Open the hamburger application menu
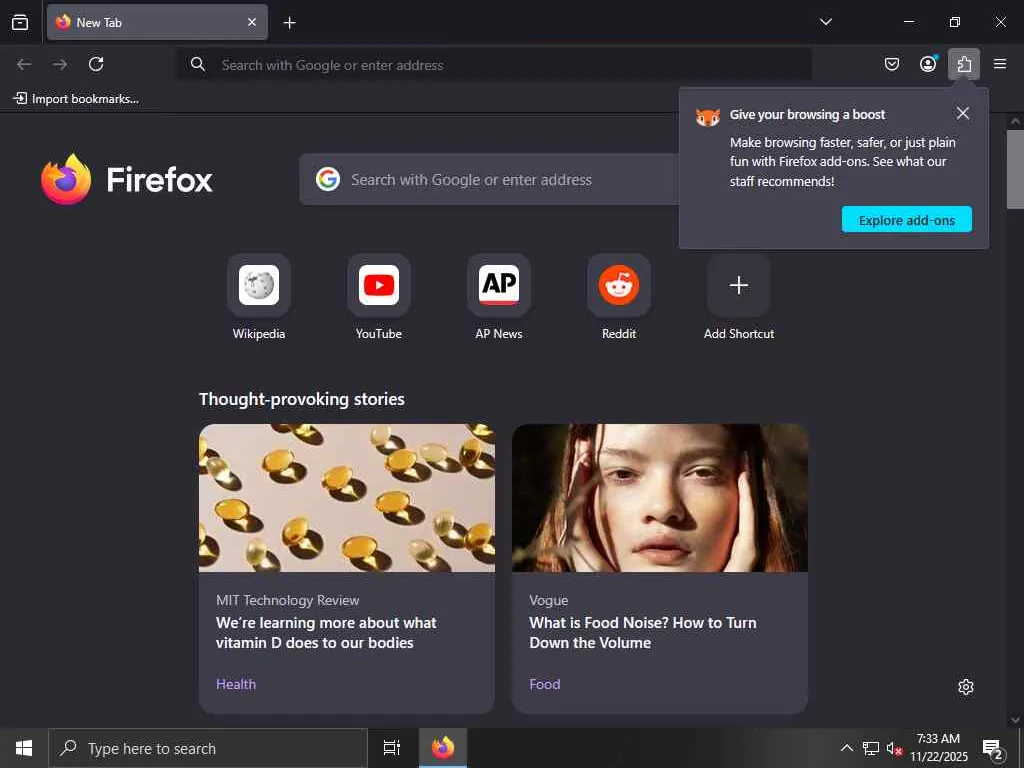 coord(1000,64)
